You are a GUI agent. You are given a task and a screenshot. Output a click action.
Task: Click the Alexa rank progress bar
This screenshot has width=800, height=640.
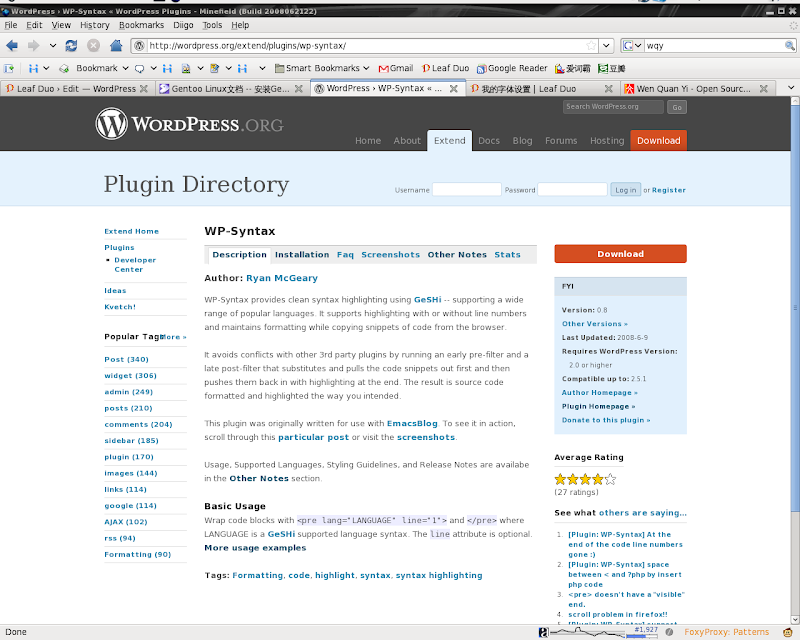(642, 636)
